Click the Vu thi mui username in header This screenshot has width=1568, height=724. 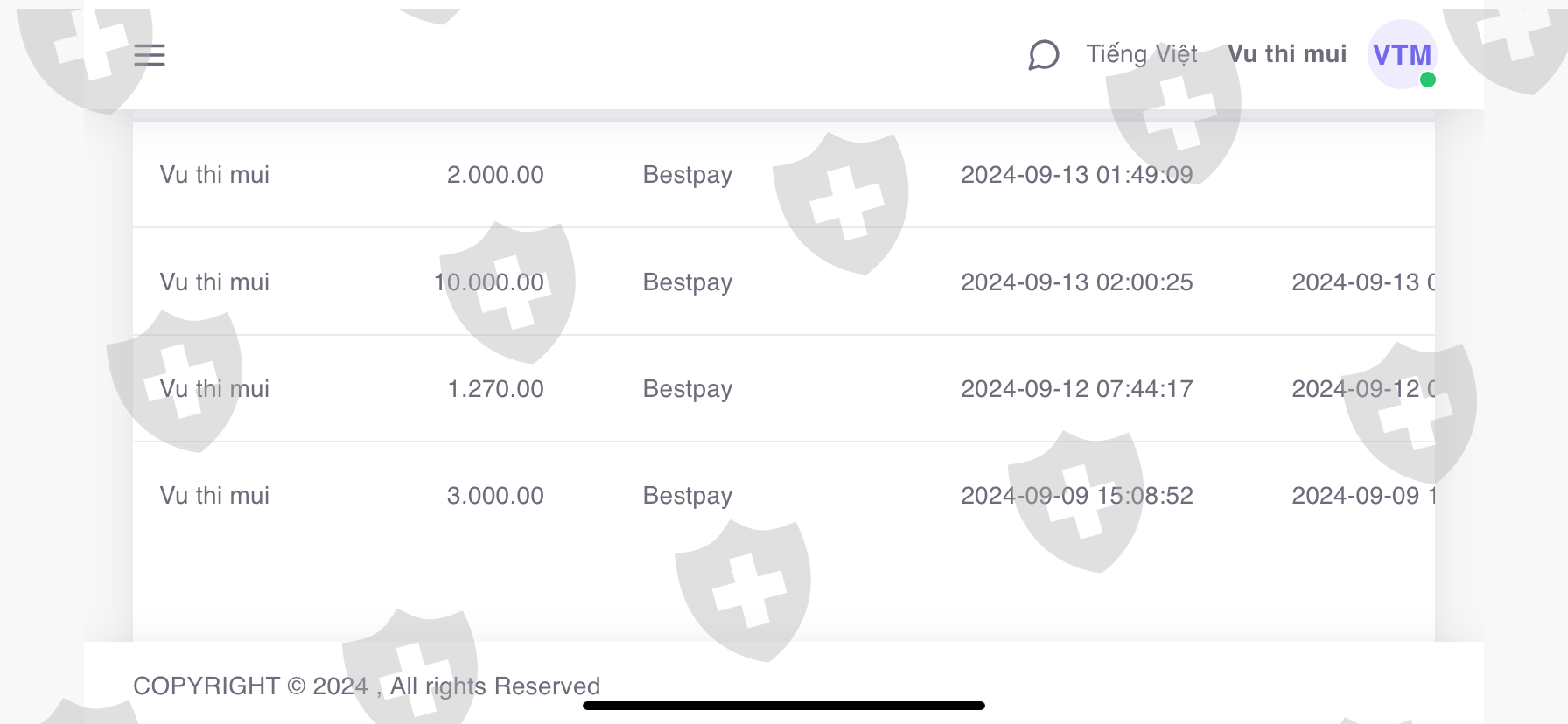(x=1286, y=54)
